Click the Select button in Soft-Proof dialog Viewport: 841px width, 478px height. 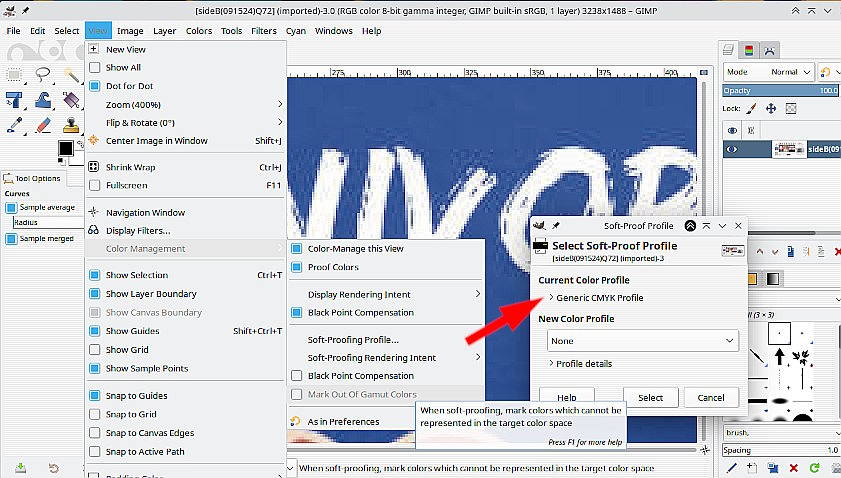pos(651,398)
